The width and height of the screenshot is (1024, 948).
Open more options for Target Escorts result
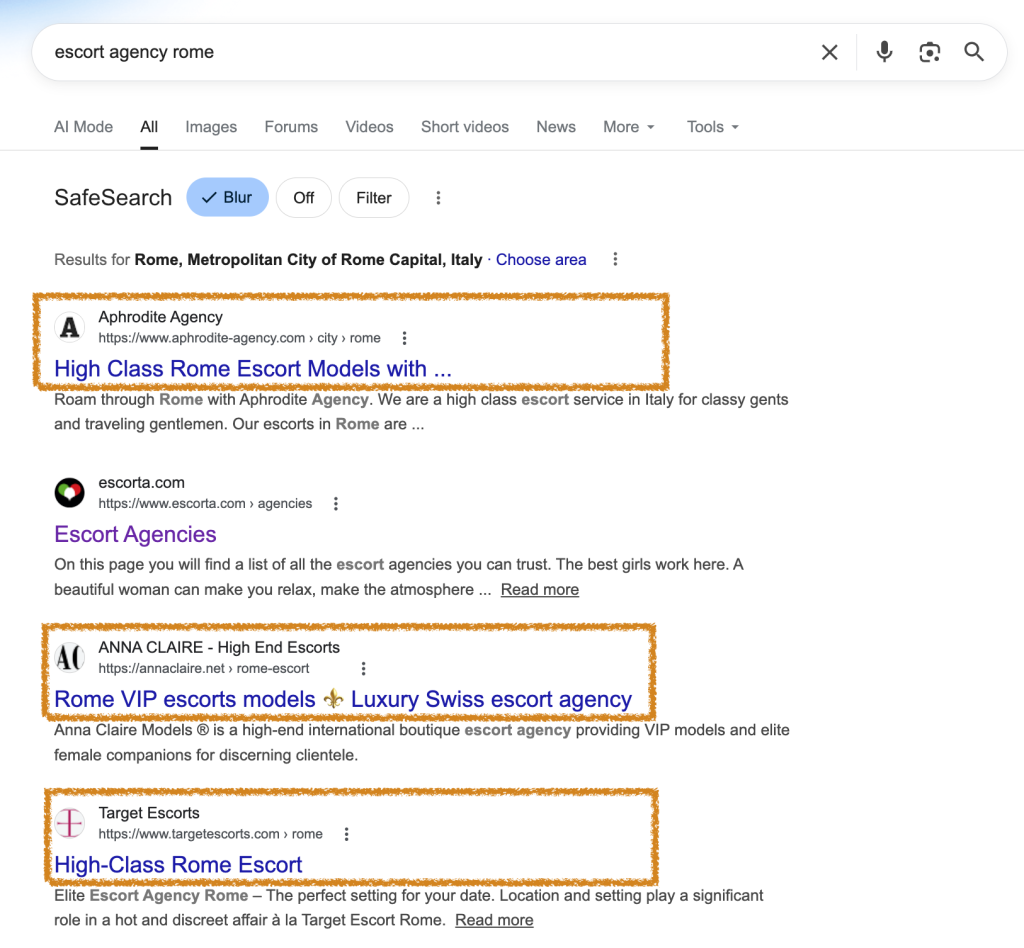click(x=346, y=834)
